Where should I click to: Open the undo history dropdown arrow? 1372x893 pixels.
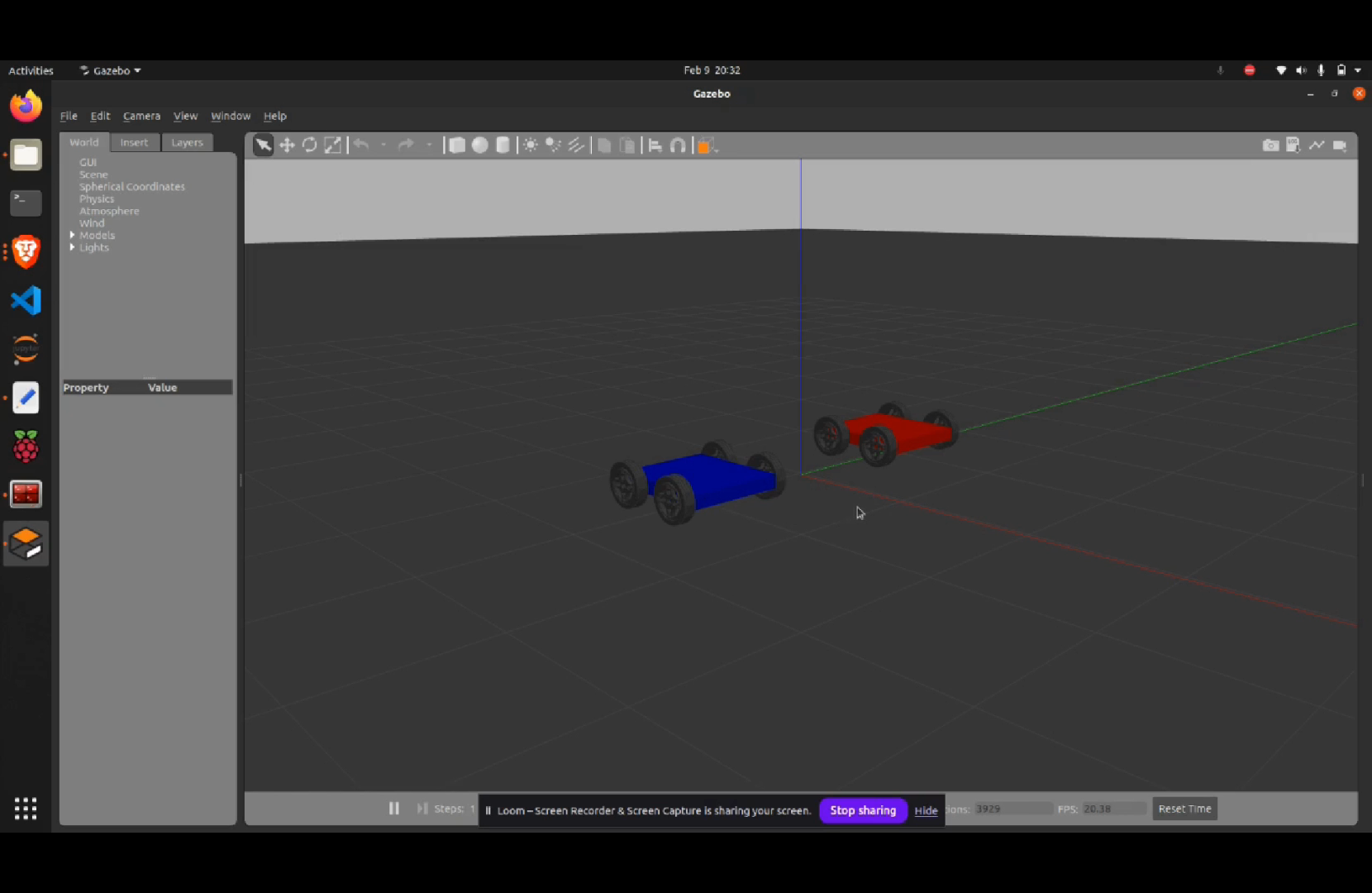(383, 146)
